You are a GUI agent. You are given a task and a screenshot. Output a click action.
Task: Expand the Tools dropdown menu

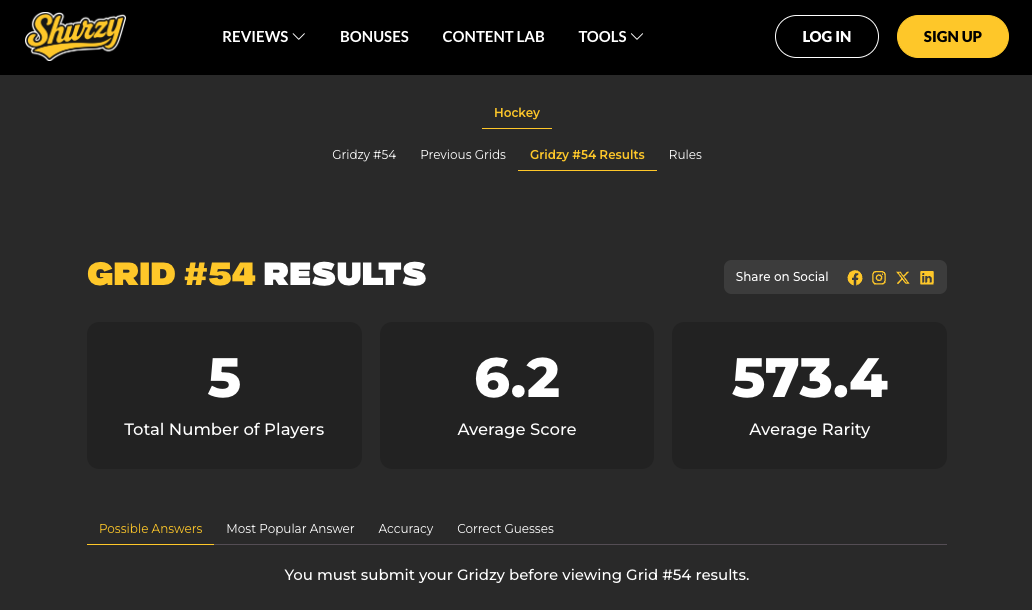pos(610,37)
